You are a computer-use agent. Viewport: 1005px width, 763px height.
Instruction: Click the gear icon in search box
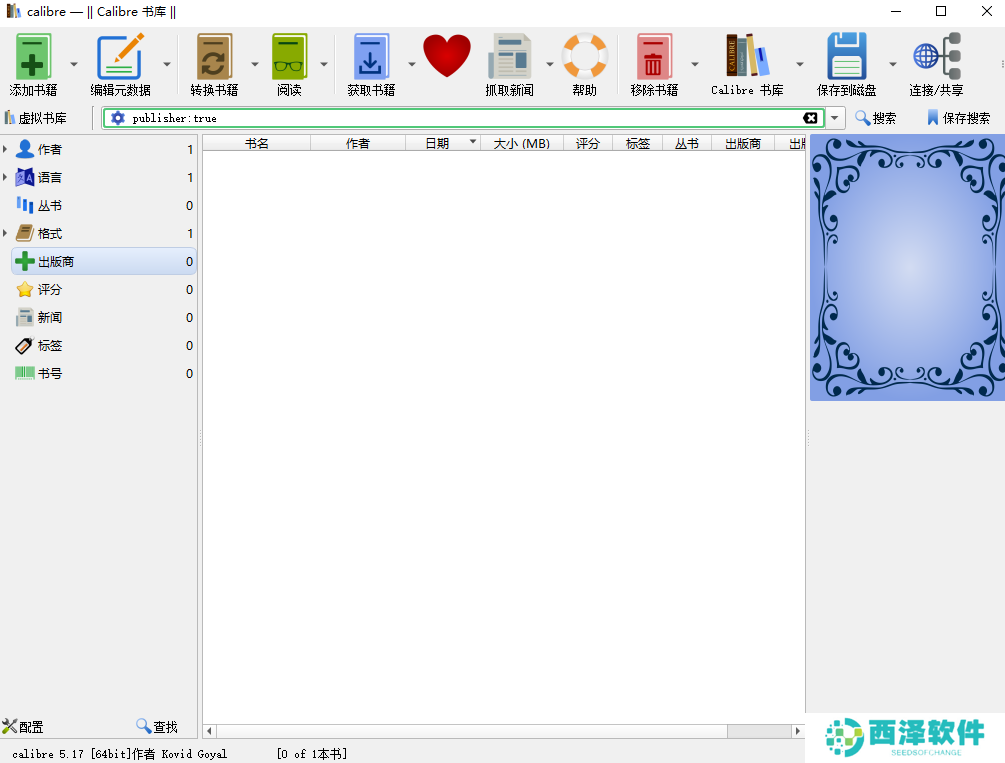118,118
